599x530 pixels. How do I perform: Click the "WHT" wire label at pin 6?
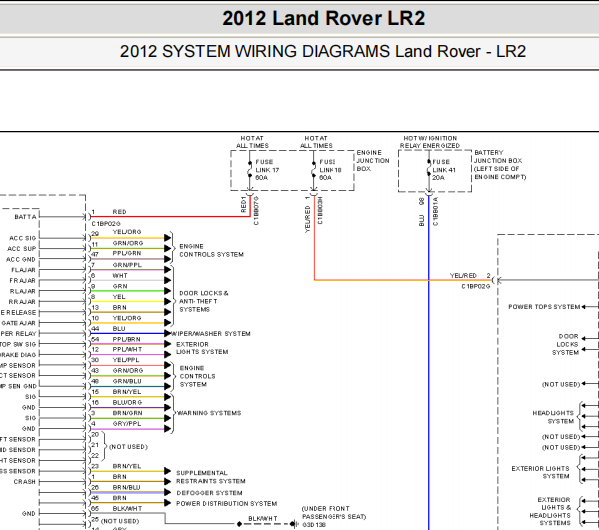pos(120,276)
